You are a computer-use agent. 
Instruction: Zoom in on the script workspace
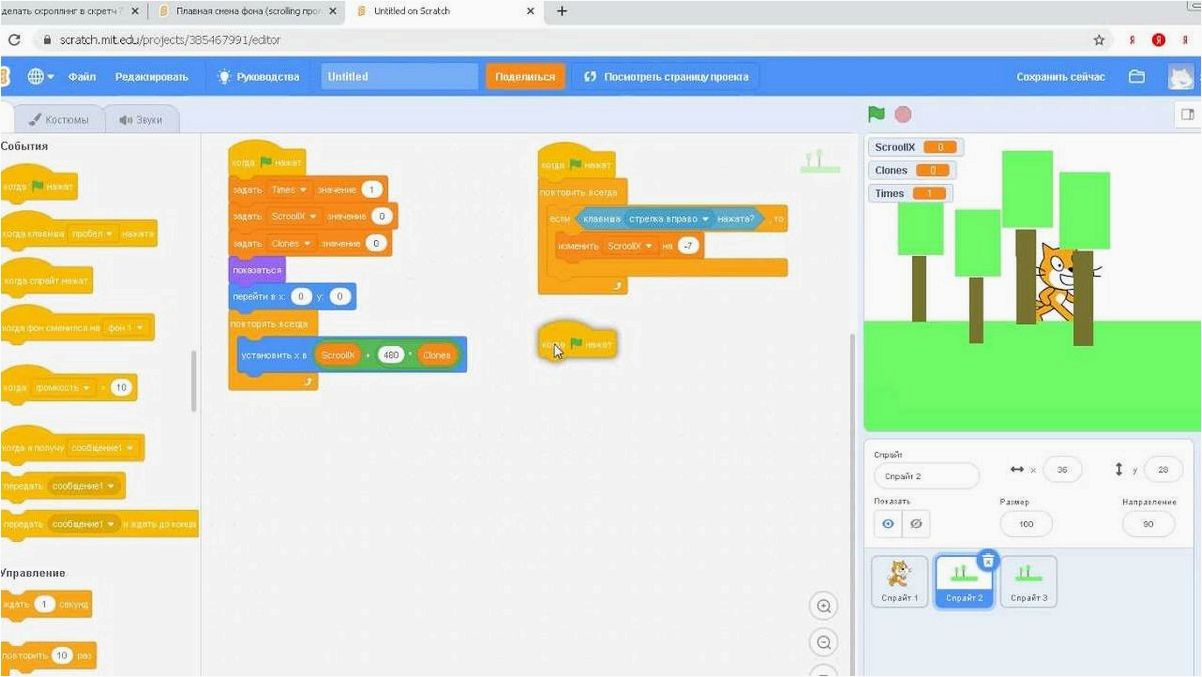coord(823,606)
